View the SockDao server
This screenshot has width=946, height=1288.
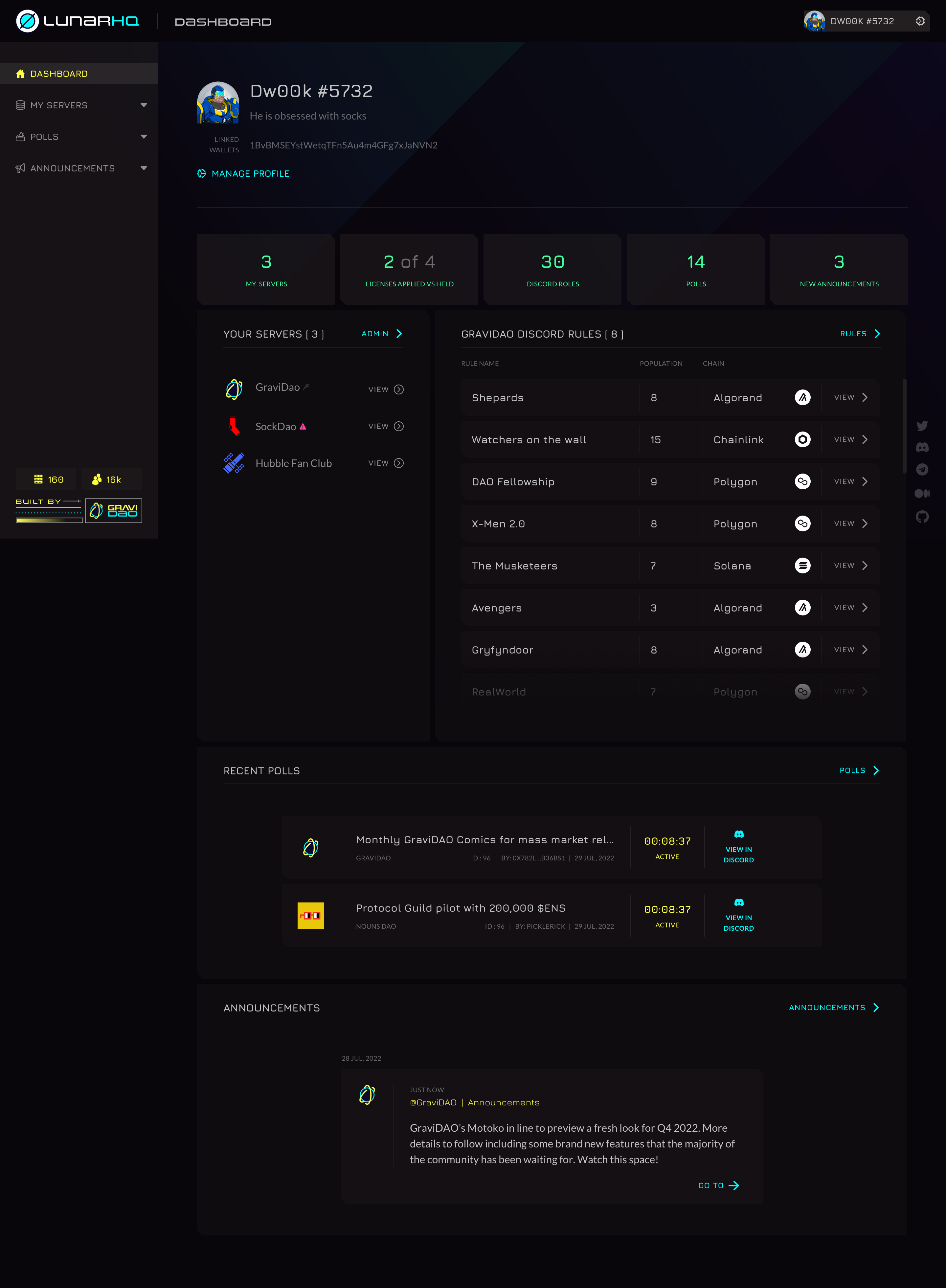tap(385, 427)
